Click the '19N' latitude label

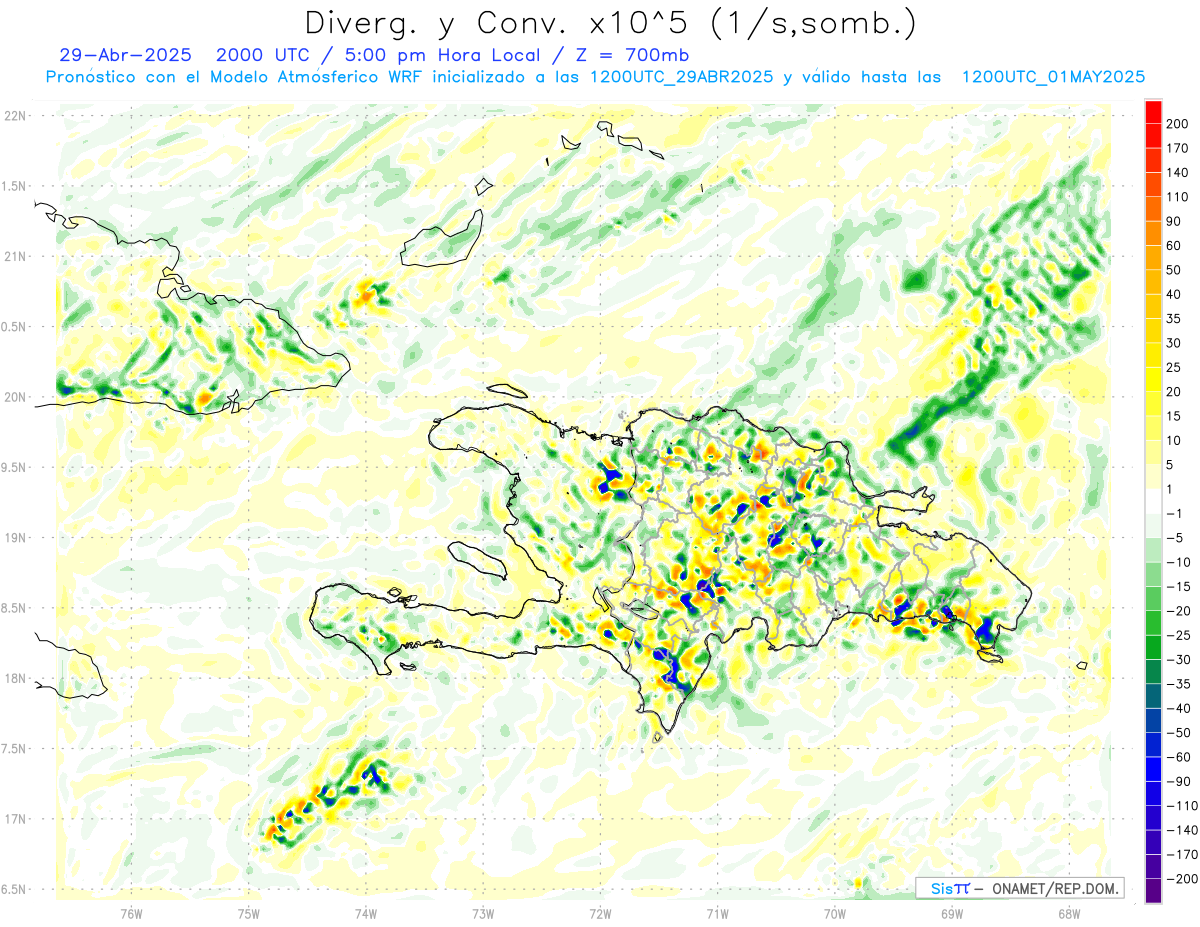coord(15,538)
